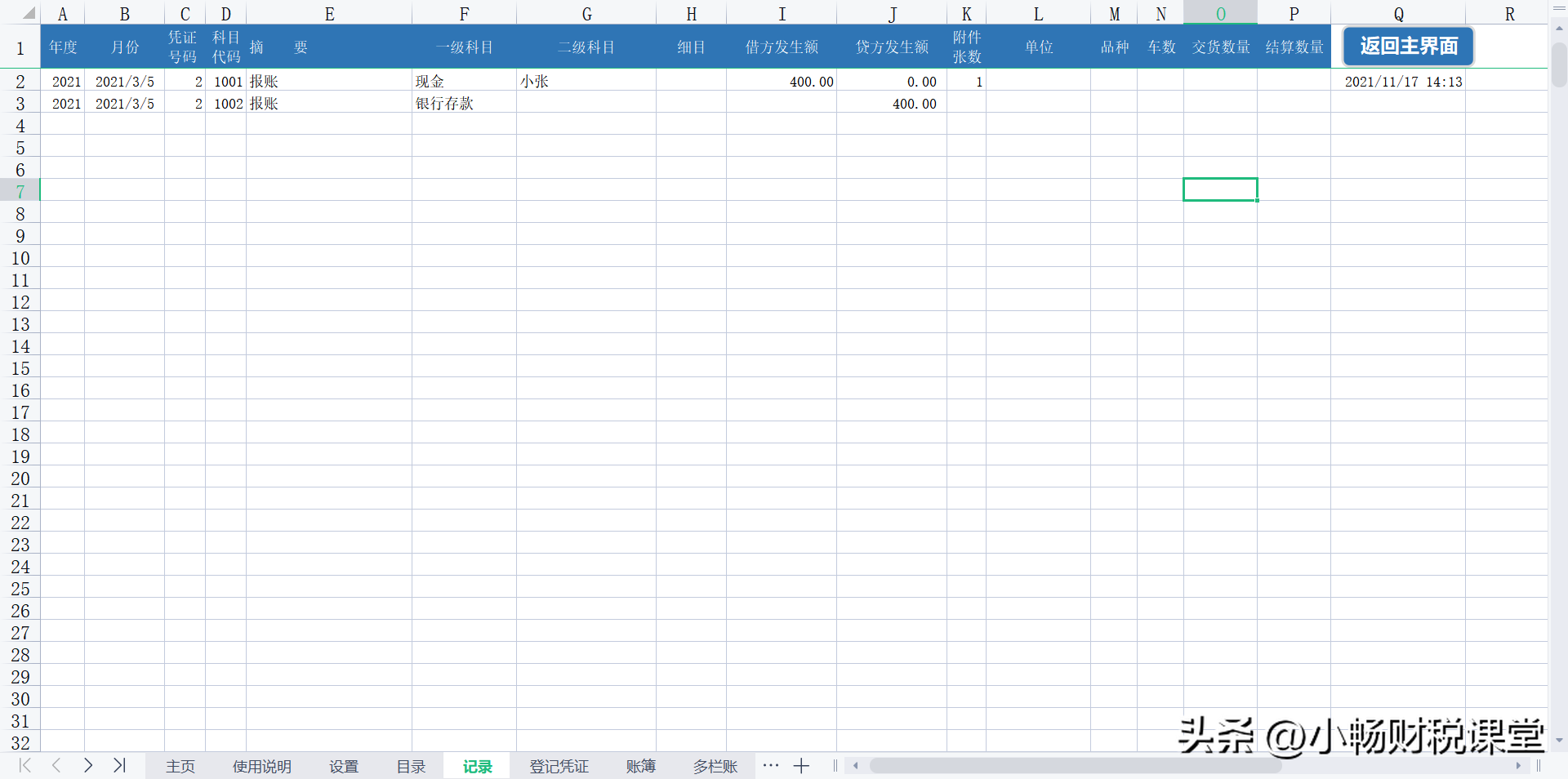This screenshot has width=1568, height=779.
Task: Click the vertical scrollbar thumb
Action: (1559, 65)
